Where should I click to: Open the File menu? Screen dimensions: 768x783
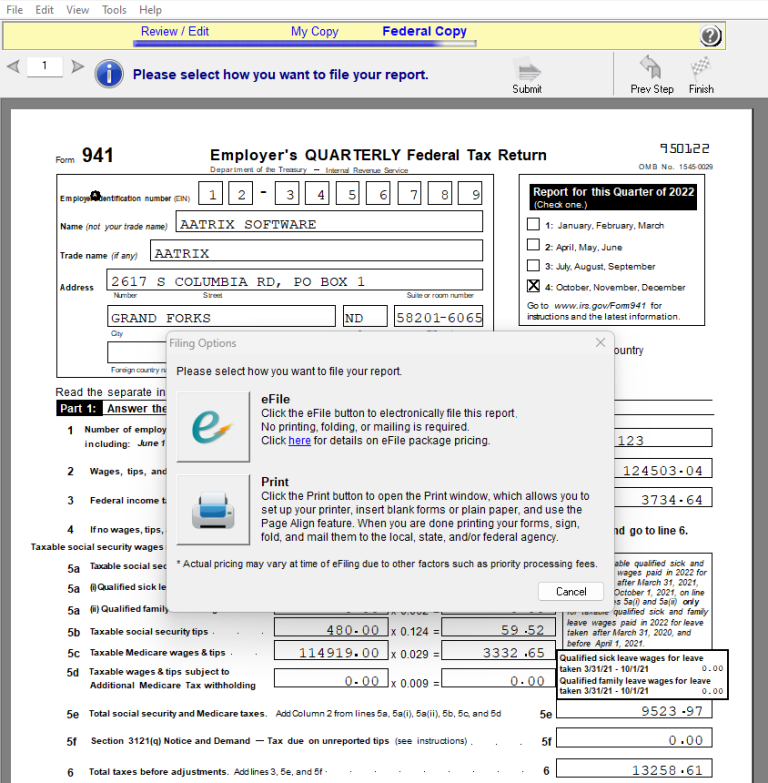(15, 9)
